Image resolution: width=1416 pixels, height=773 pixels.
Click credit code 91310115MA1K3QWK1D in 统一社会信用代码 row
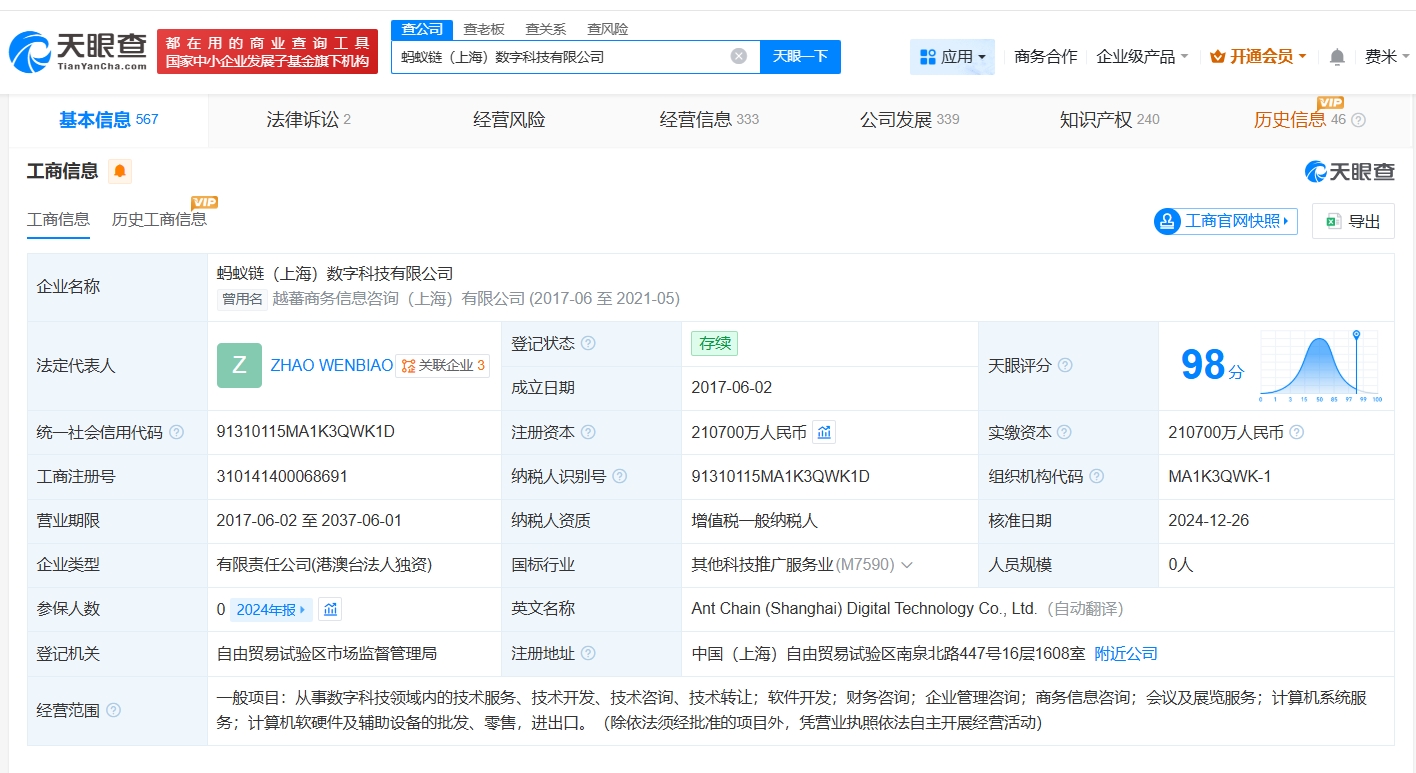306,432
